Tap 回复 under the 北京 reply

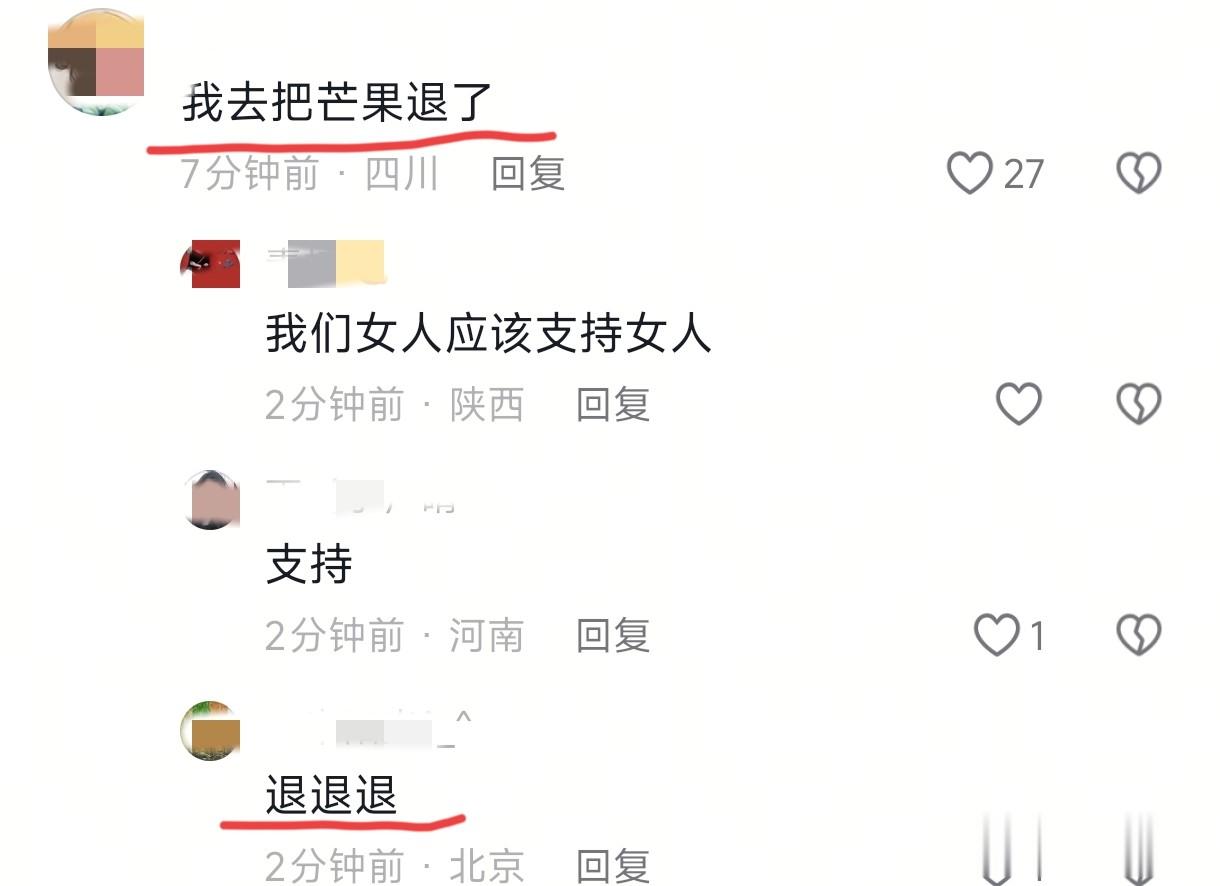[613, 865]
